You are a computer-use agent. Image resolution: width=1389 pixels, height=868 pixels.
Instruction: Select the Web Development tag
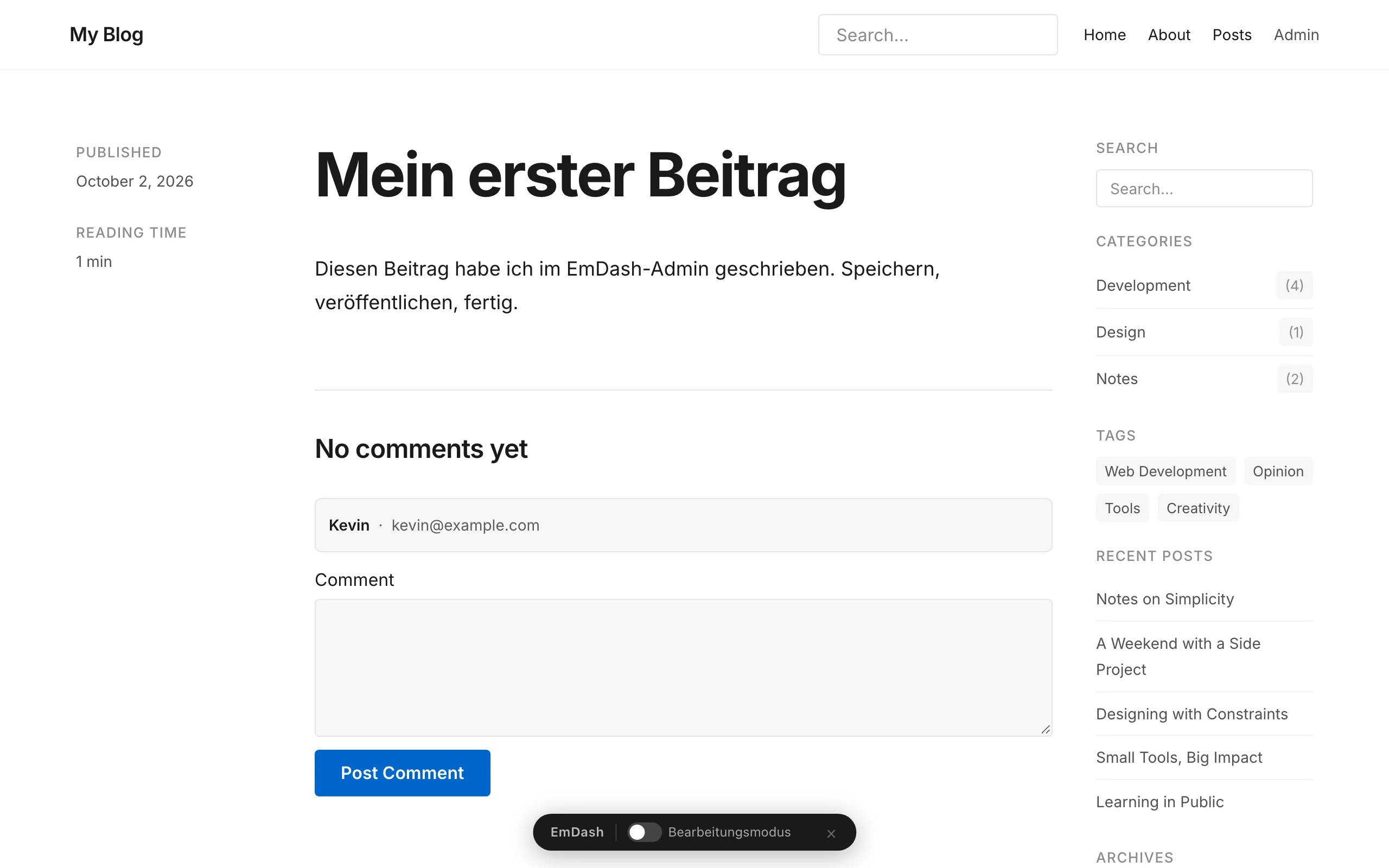point(1165,471)
